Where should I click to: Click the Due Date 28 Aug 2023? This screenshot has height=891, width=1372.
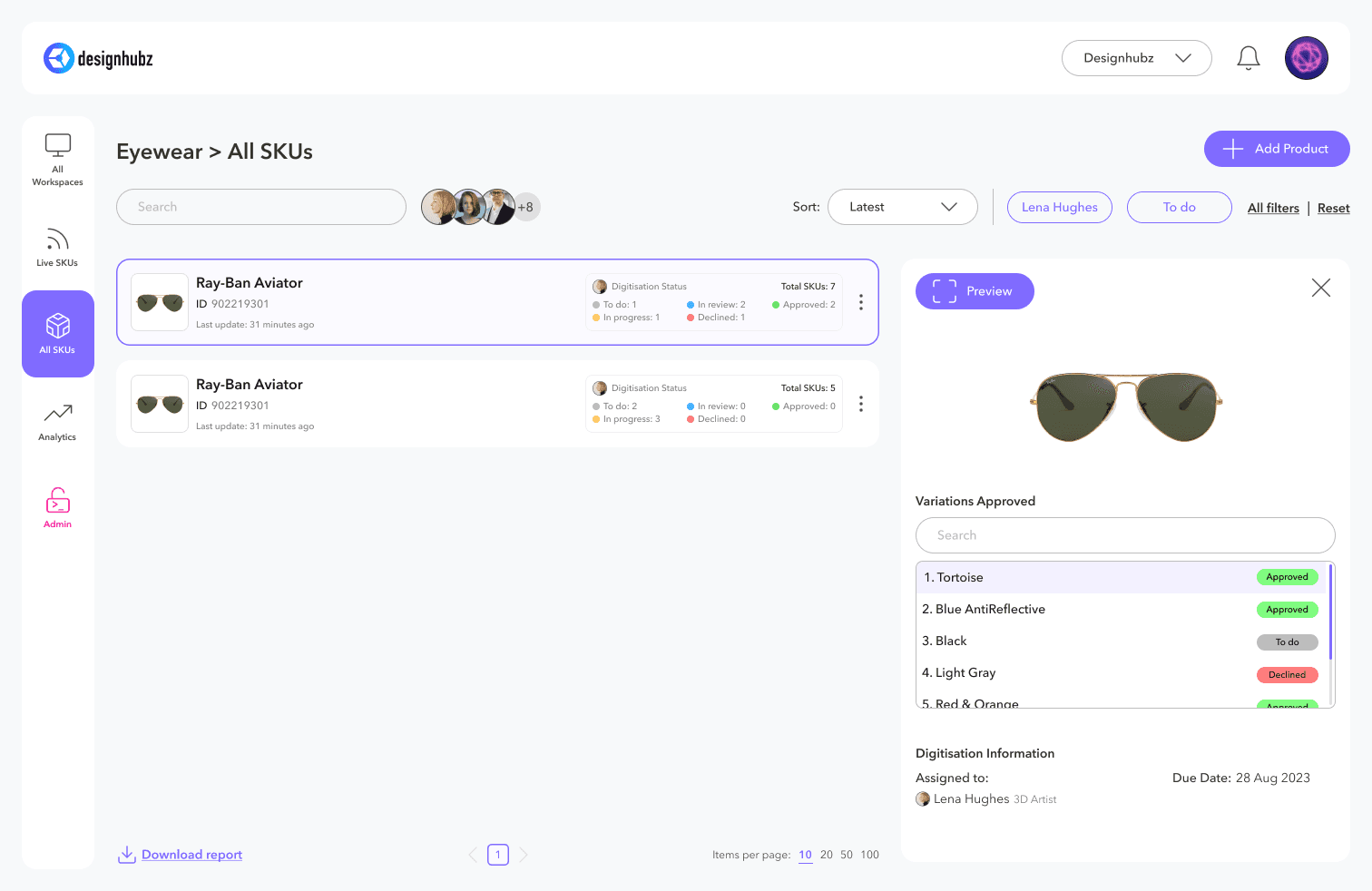(1241, 778)
